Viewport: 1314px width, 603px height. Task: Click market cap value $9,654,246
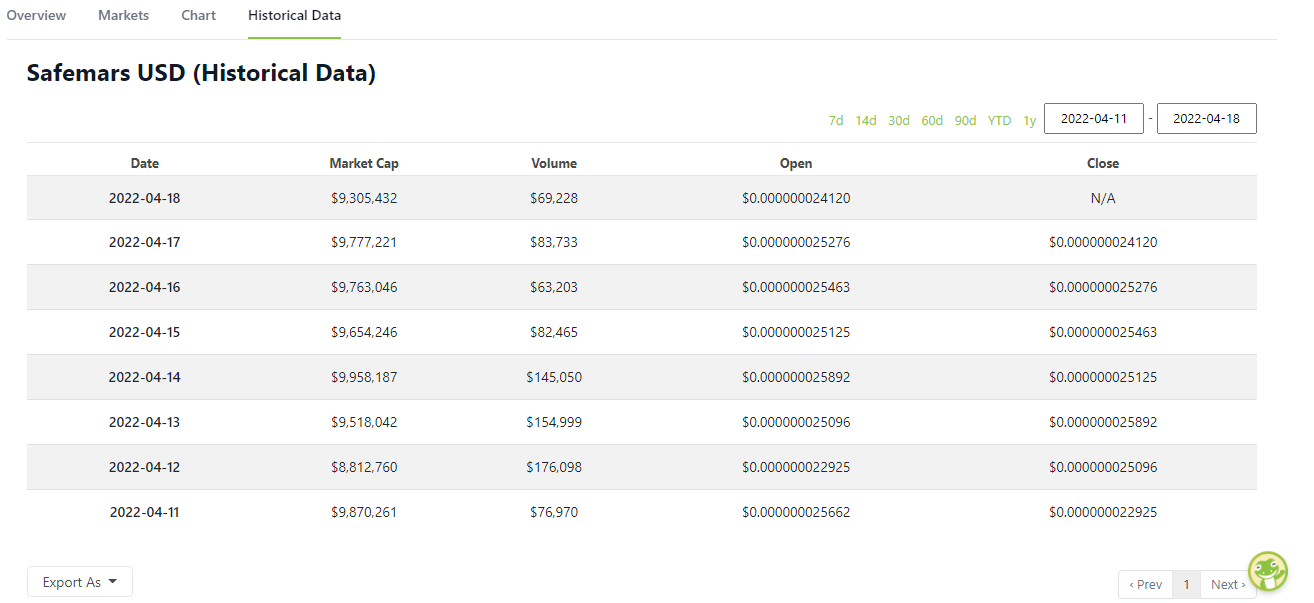point(364,332)
